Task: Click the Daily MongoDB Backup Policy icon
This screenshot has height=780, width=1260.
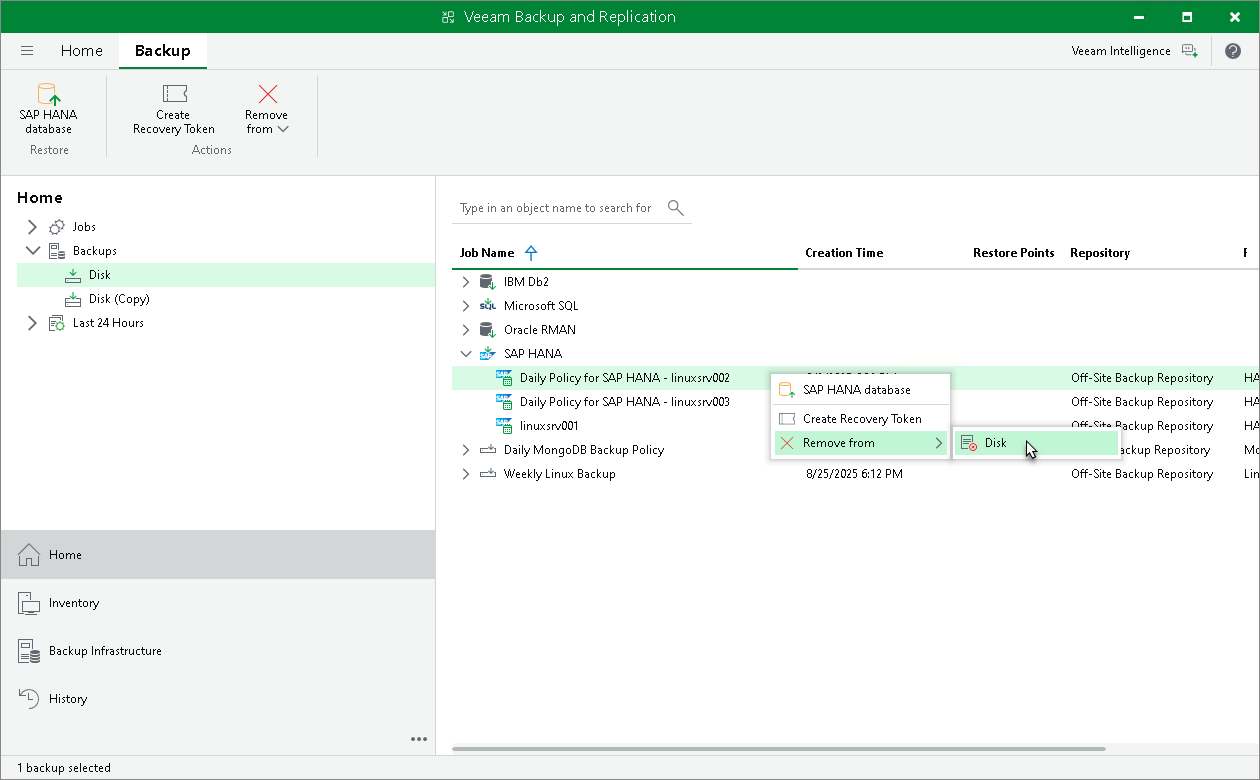Action: (x=488, y=450)
